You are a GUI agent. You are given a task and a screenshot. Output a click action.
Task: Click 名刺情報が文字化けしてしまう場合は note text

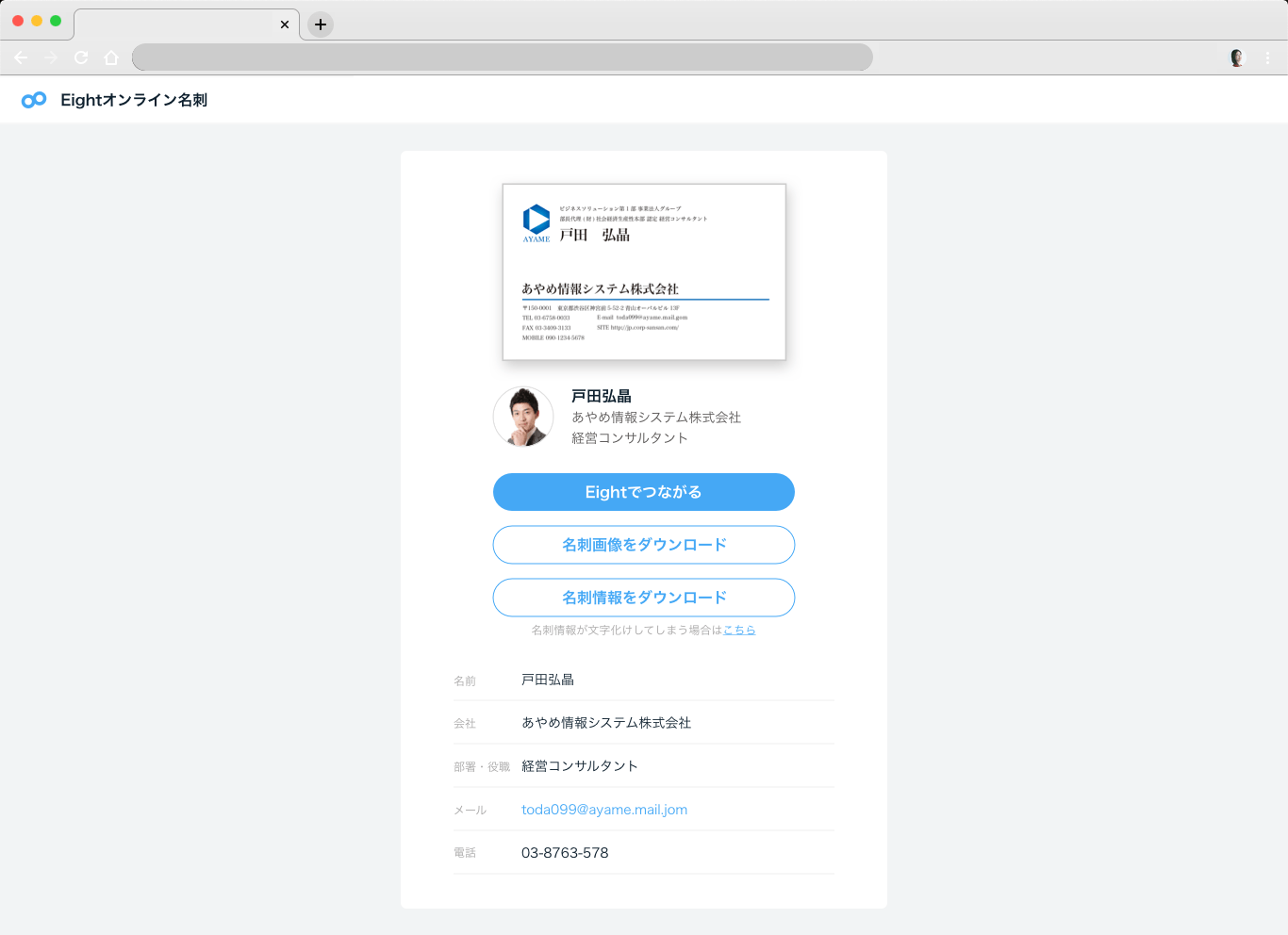(x=626, y=630)
